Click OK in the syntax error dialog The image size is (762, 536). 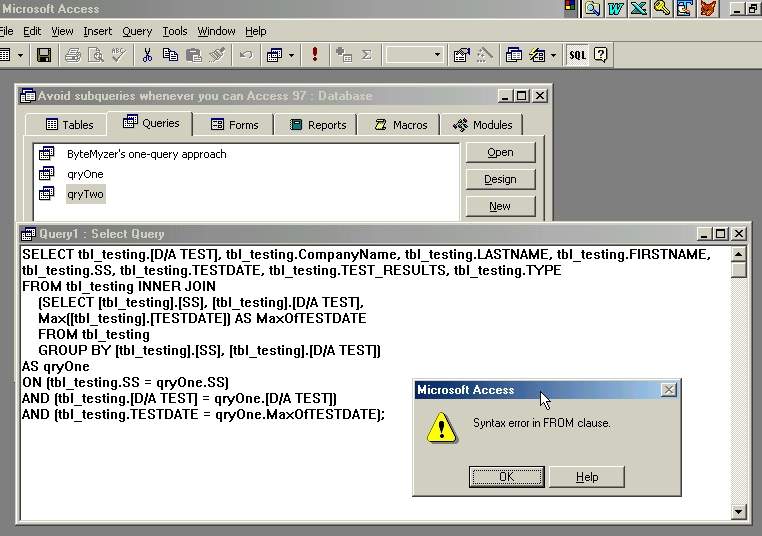coord(506,477)
